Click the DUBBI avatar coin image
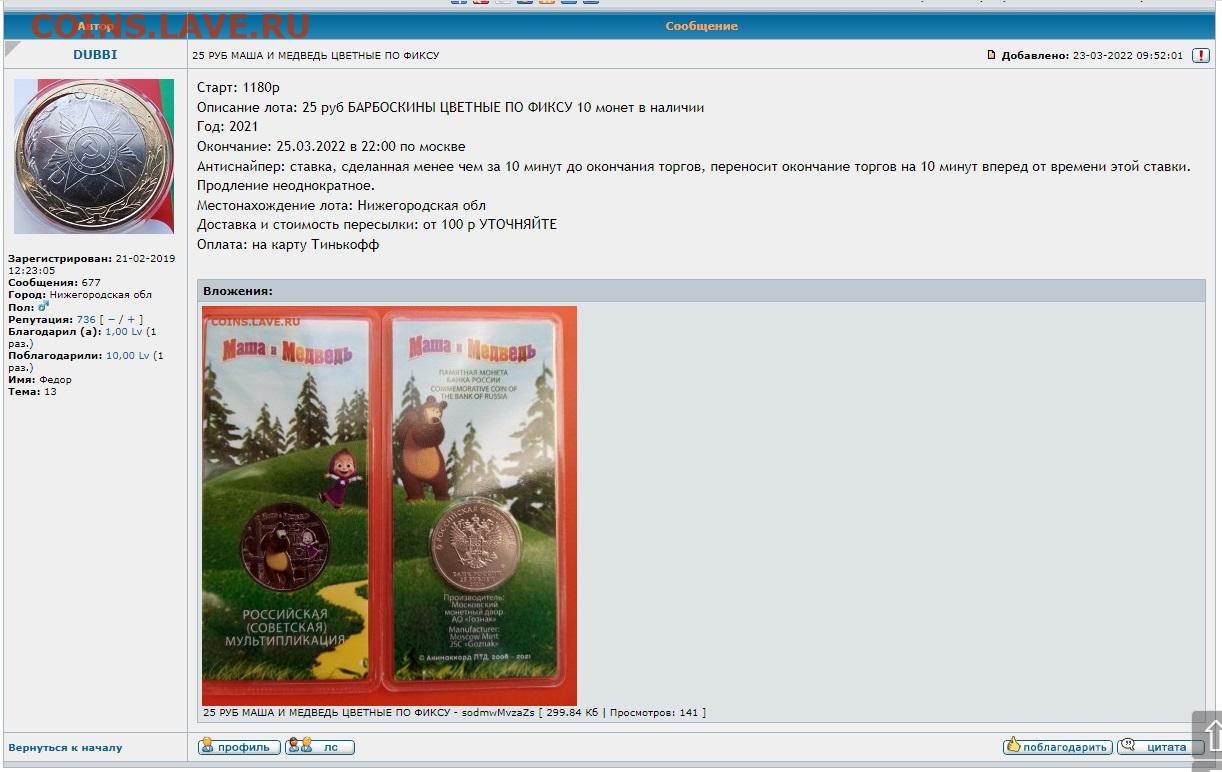Screen dimensions: 1222x772 94,156
